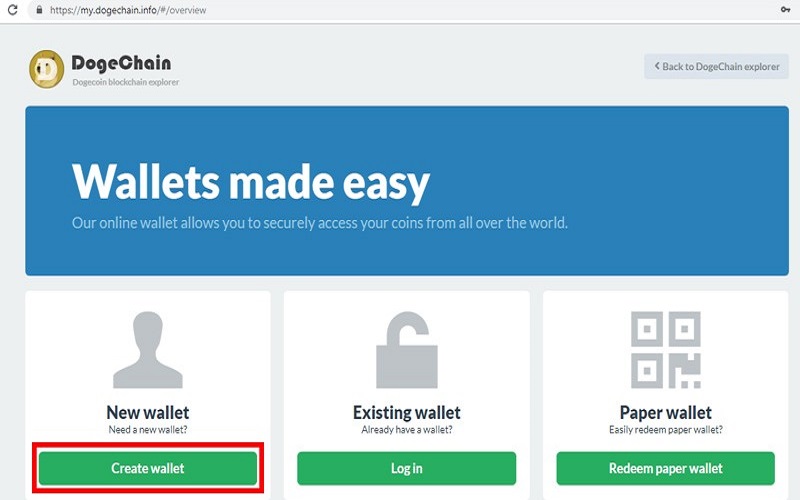Click the Dogecoin logo coin image
The width and height of the screenshot is (800, 500).
pos(46,69)
